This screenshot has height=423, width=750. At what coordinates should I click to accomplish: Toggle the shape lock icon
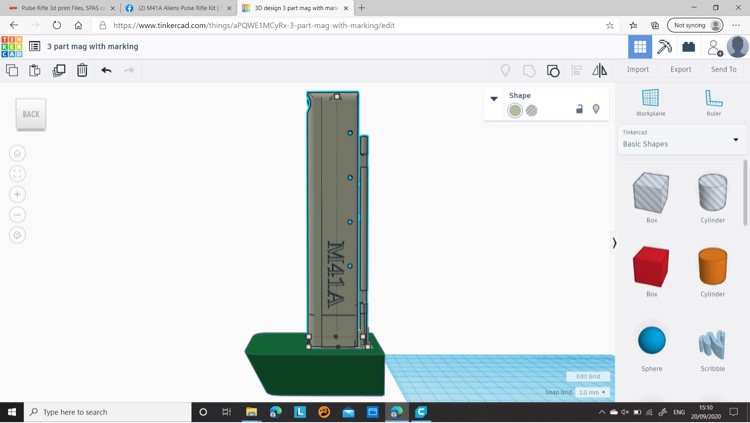tap(579, 109)
